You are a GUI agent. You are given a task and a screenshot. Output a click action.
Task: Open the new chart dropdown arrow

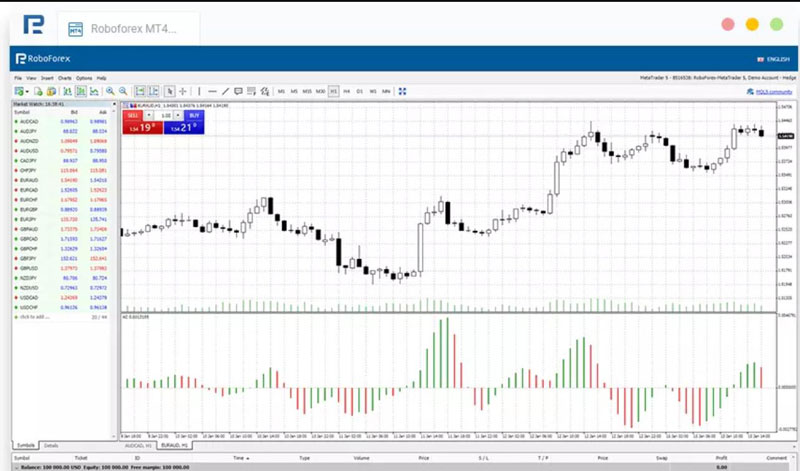[27, 91]
